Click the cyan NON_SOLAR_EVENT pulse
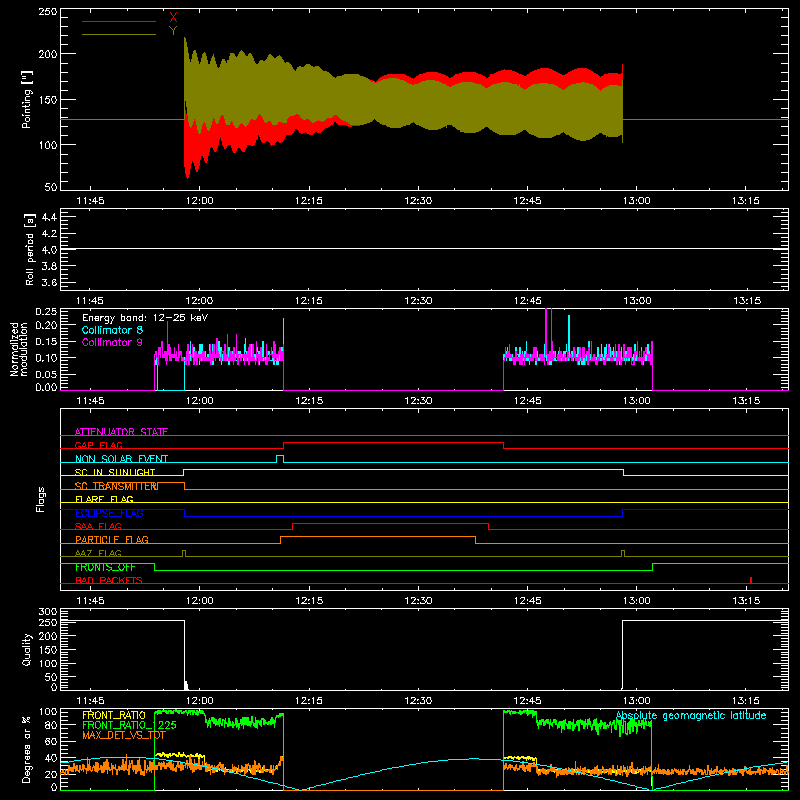 [x=280, y=459]
